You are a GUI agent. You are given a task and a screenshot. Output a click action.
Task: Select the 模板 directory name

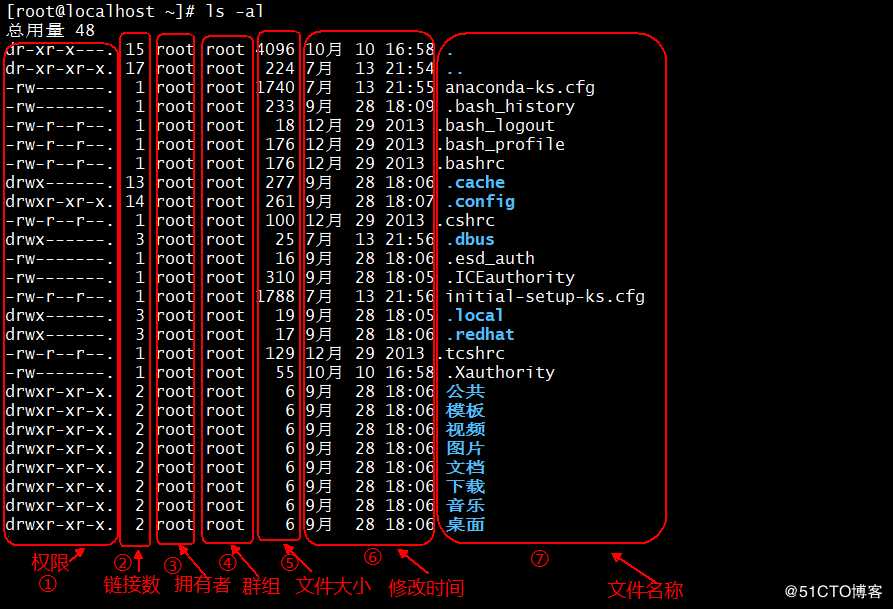[465, 410]
